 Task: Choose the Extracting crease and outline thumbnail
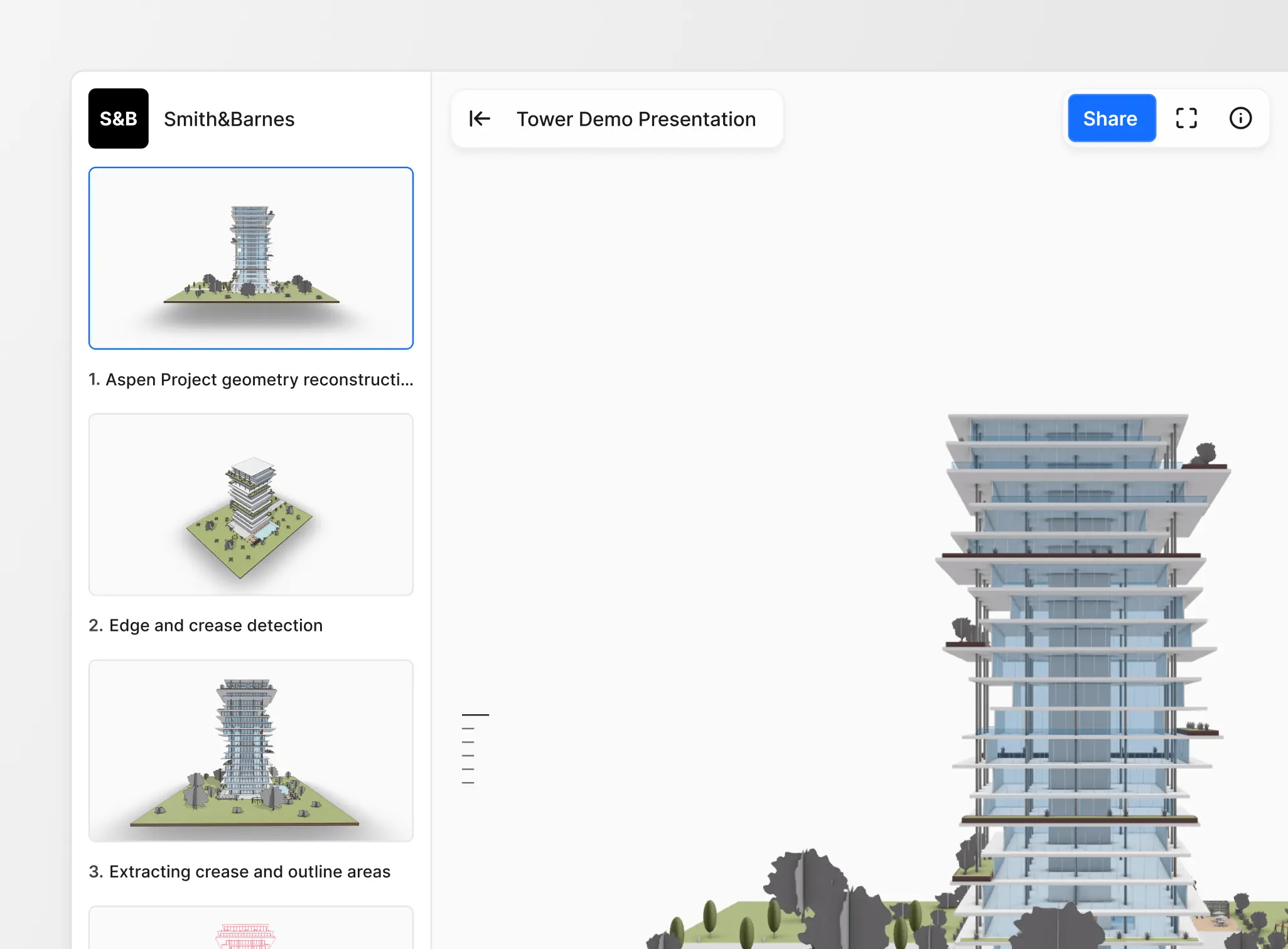(251, 750)
